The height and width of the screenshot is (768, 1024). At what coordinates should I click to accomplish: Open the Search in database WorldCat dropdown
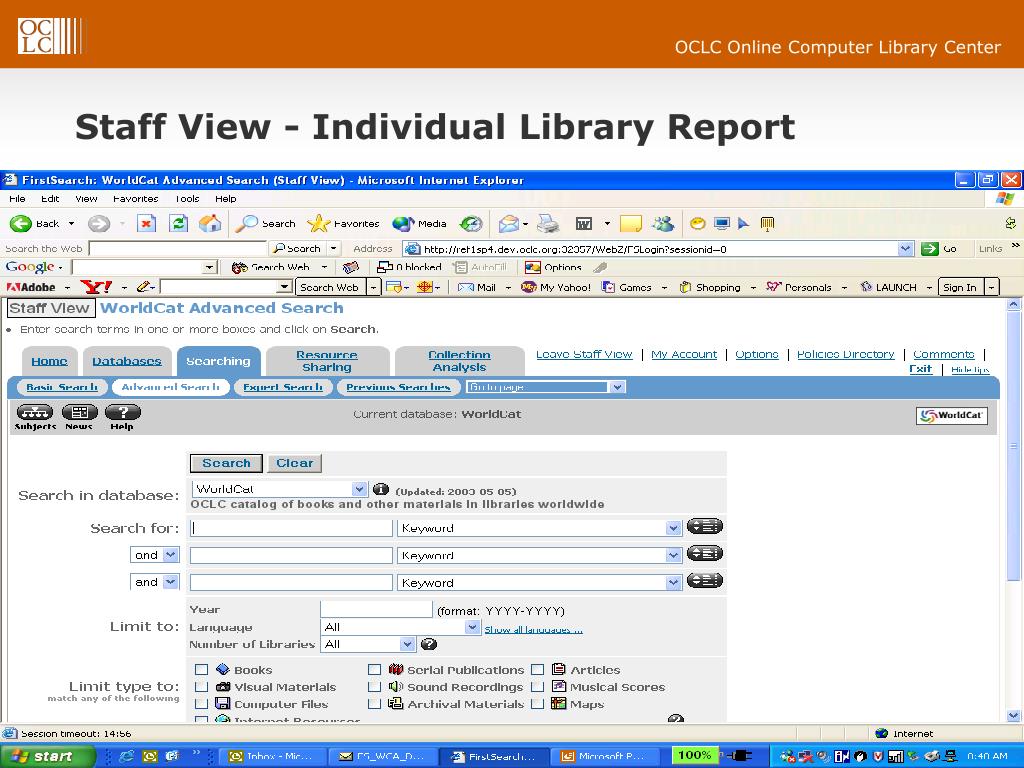[x=280, y=488]
